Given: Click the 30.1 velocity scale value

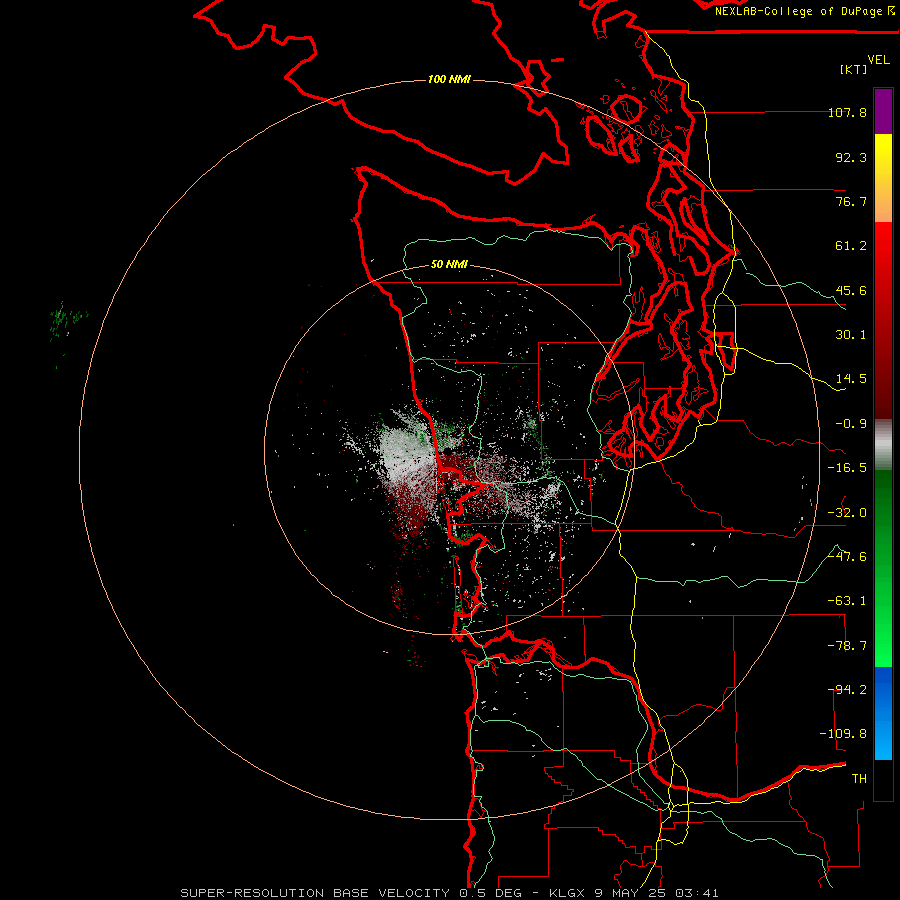Looking at the screenshot, I should 851,335.
